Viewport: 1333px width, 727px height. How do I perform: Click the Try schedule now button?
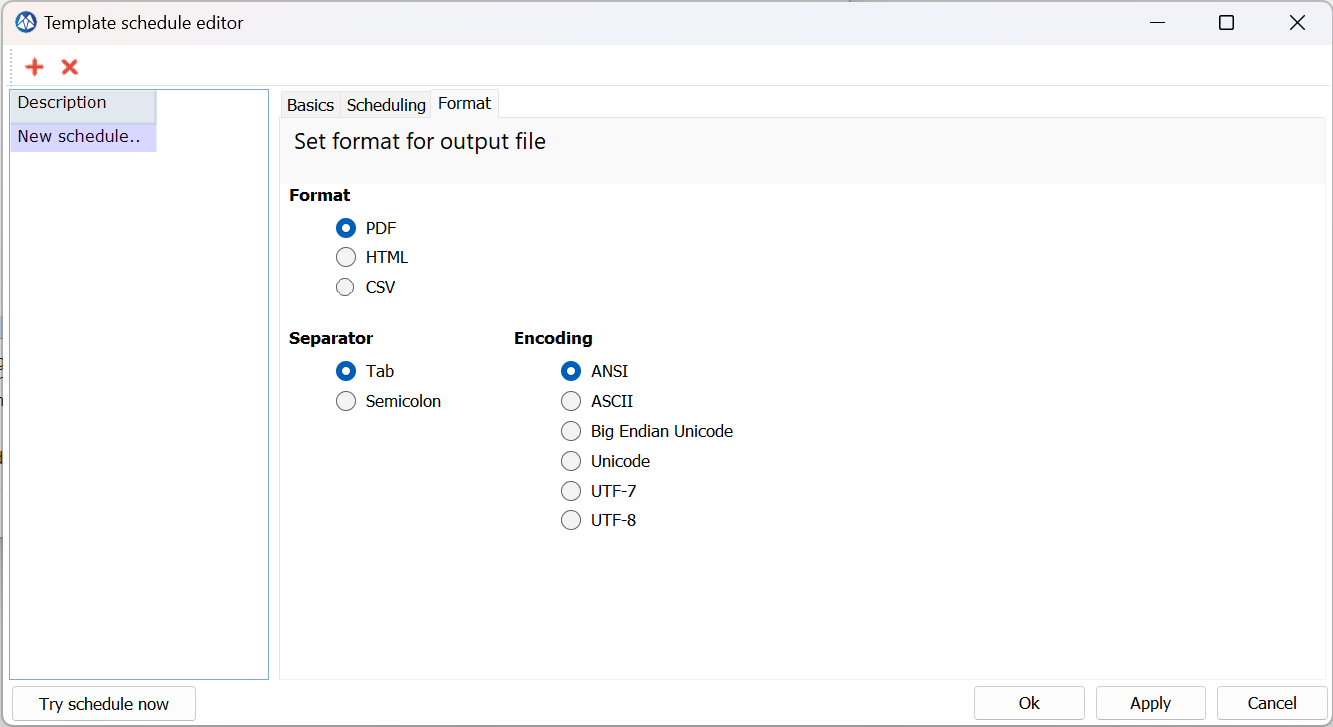pyautogui.click(x=104, y=704)
